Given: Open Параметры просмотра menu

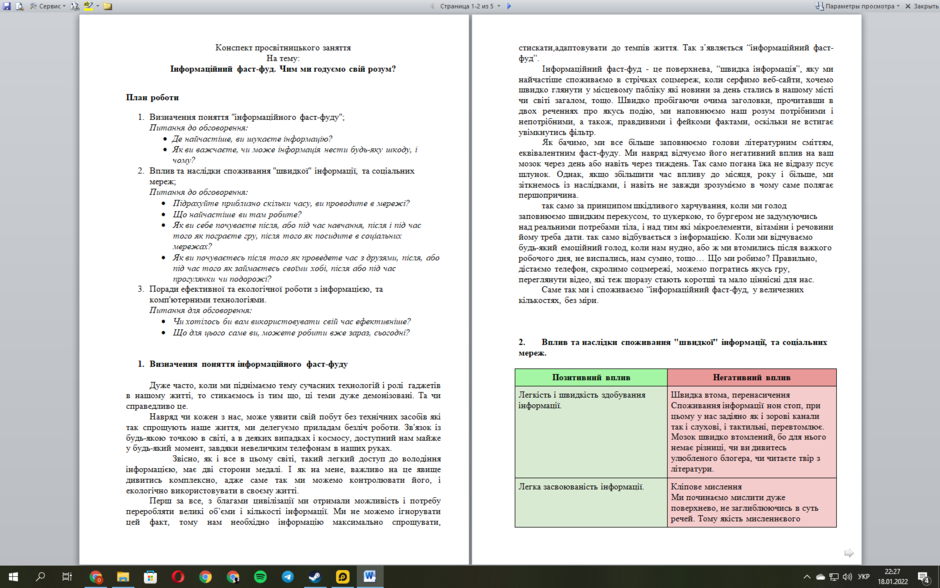Looking at the screenshot, I should 858,6.
